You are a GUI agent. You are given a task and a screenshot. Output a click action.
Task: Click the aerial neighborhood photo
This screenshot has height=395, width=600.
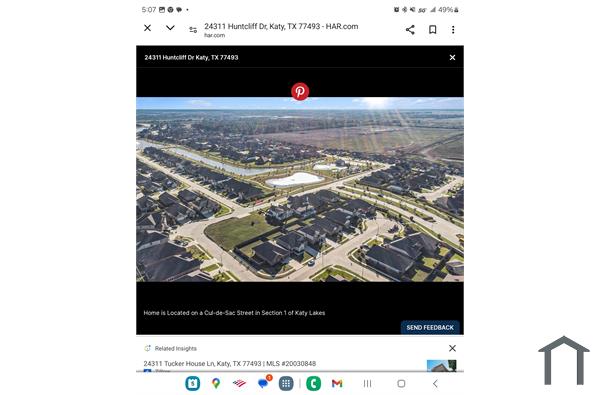(300, 189)
